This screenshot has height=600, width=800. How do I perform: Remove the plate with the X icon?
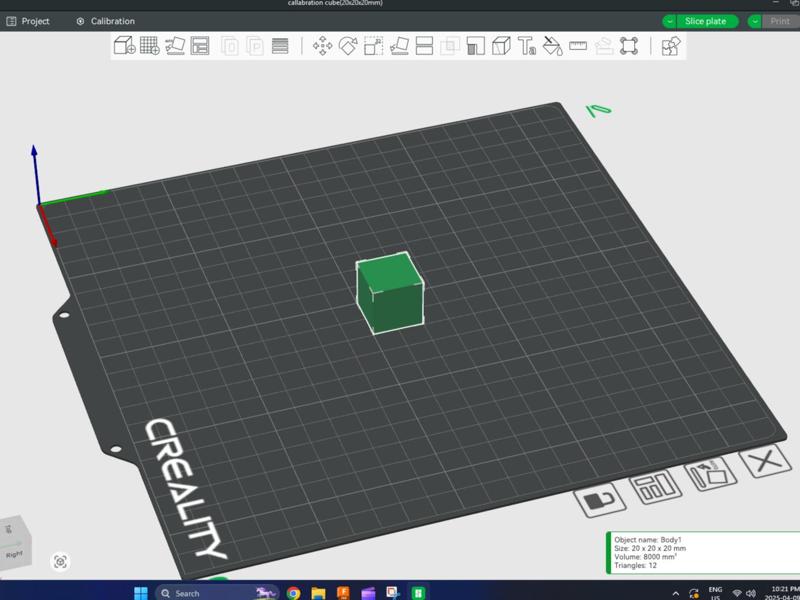pyautogui.click(x=765, y=461)
